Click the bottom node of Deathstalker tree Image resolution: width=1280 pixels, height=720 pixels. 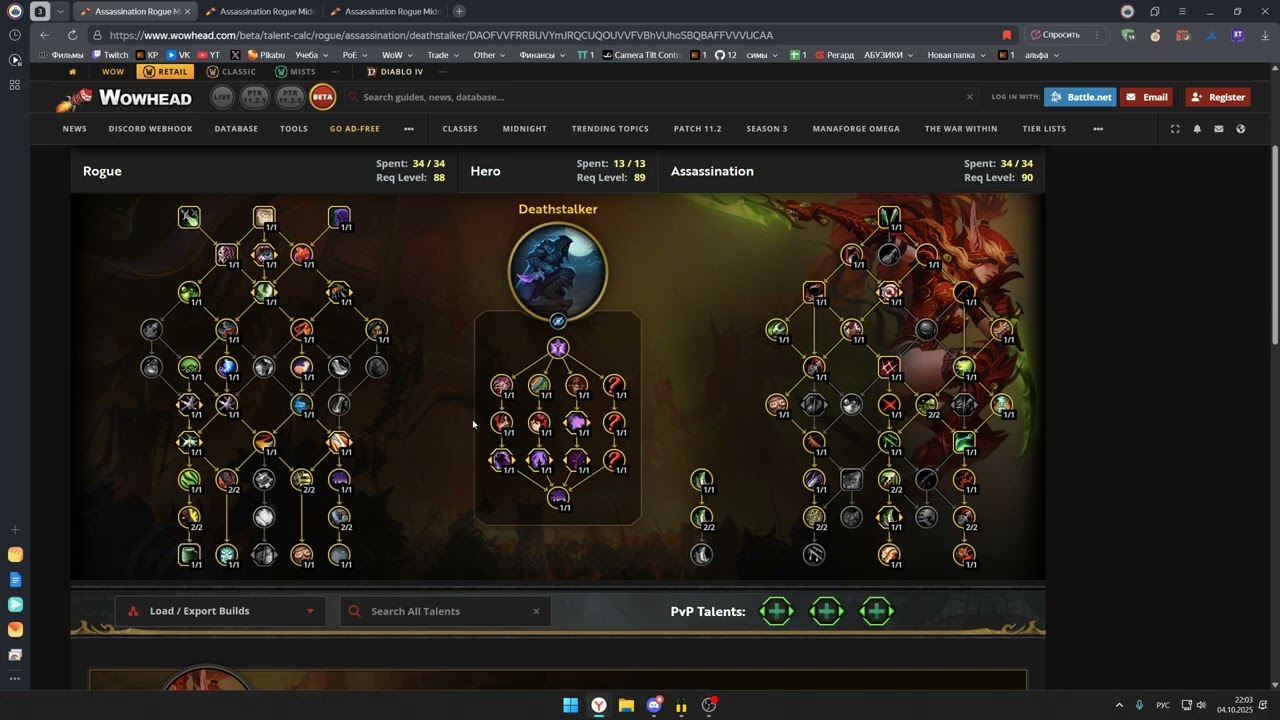(558, 497)
